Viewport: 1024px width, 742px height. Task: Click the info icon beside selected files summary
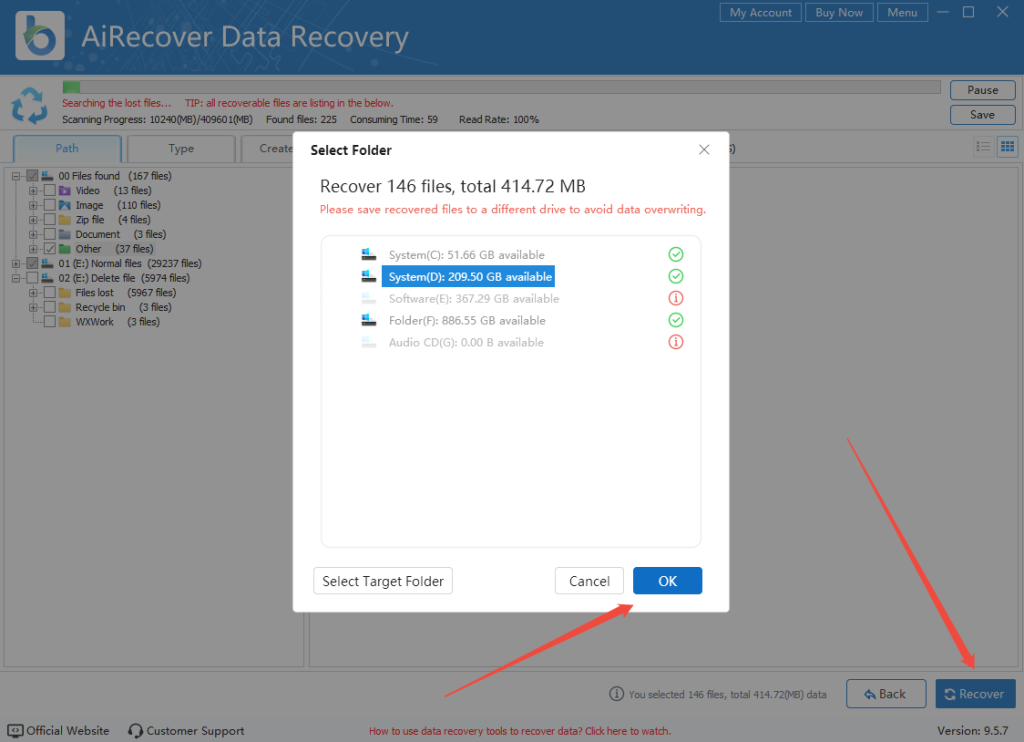(617, 694)
